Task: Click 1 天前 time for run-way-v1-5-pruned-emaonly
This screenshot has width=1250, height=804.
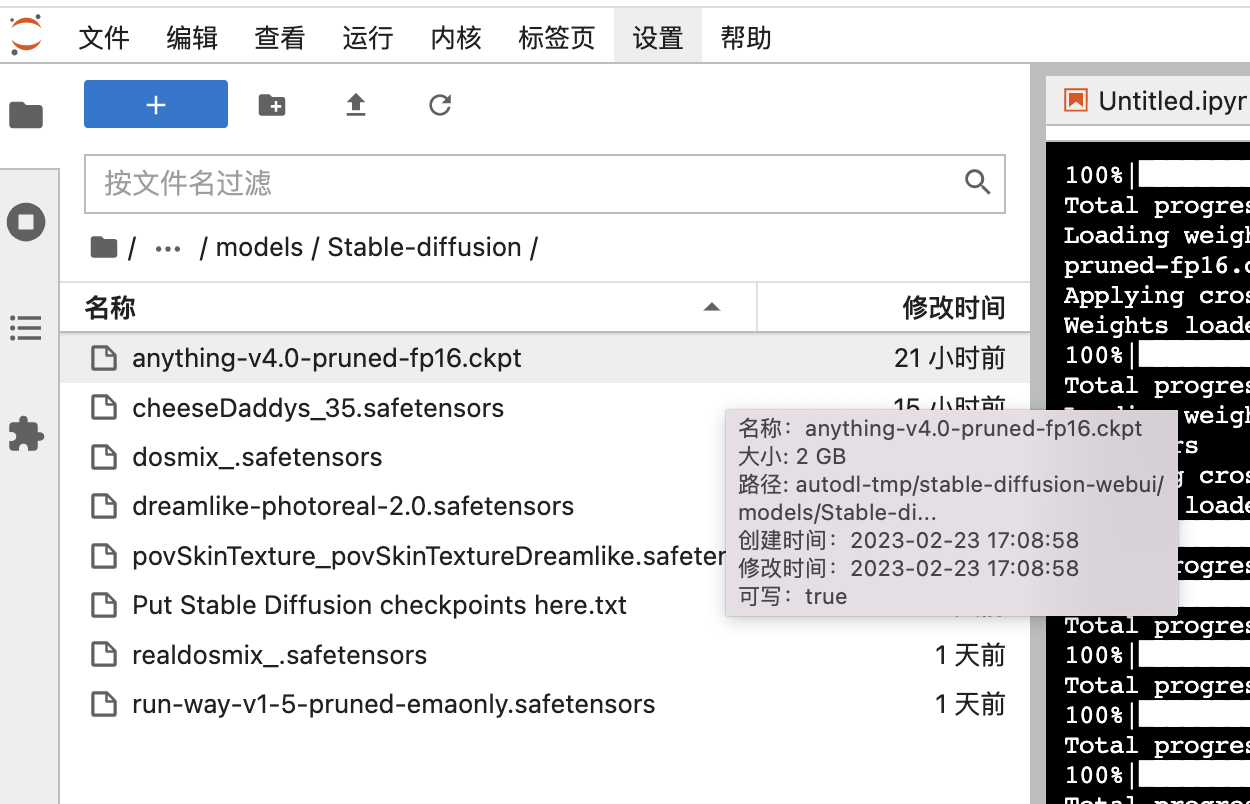Action: (970, 704)
